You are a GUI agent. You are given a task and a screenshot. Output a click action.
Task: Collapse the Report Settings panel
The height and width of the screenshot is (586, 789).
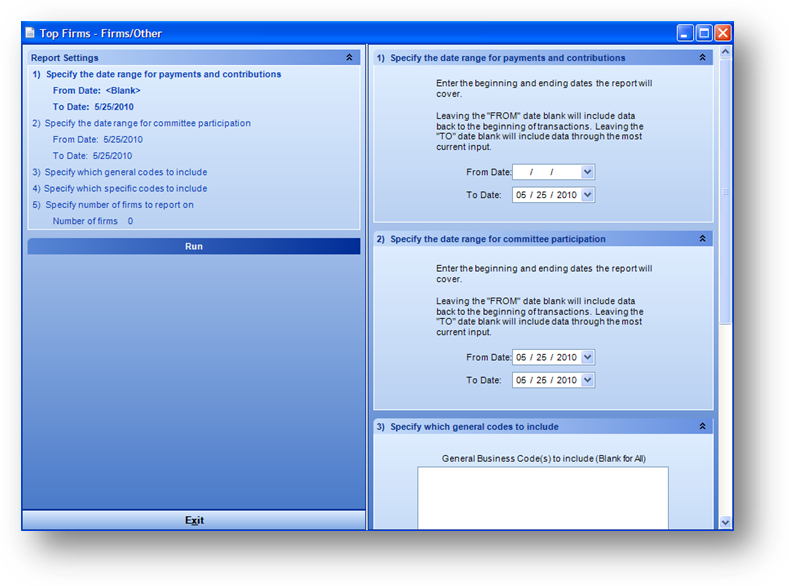[x=349, y=58]
